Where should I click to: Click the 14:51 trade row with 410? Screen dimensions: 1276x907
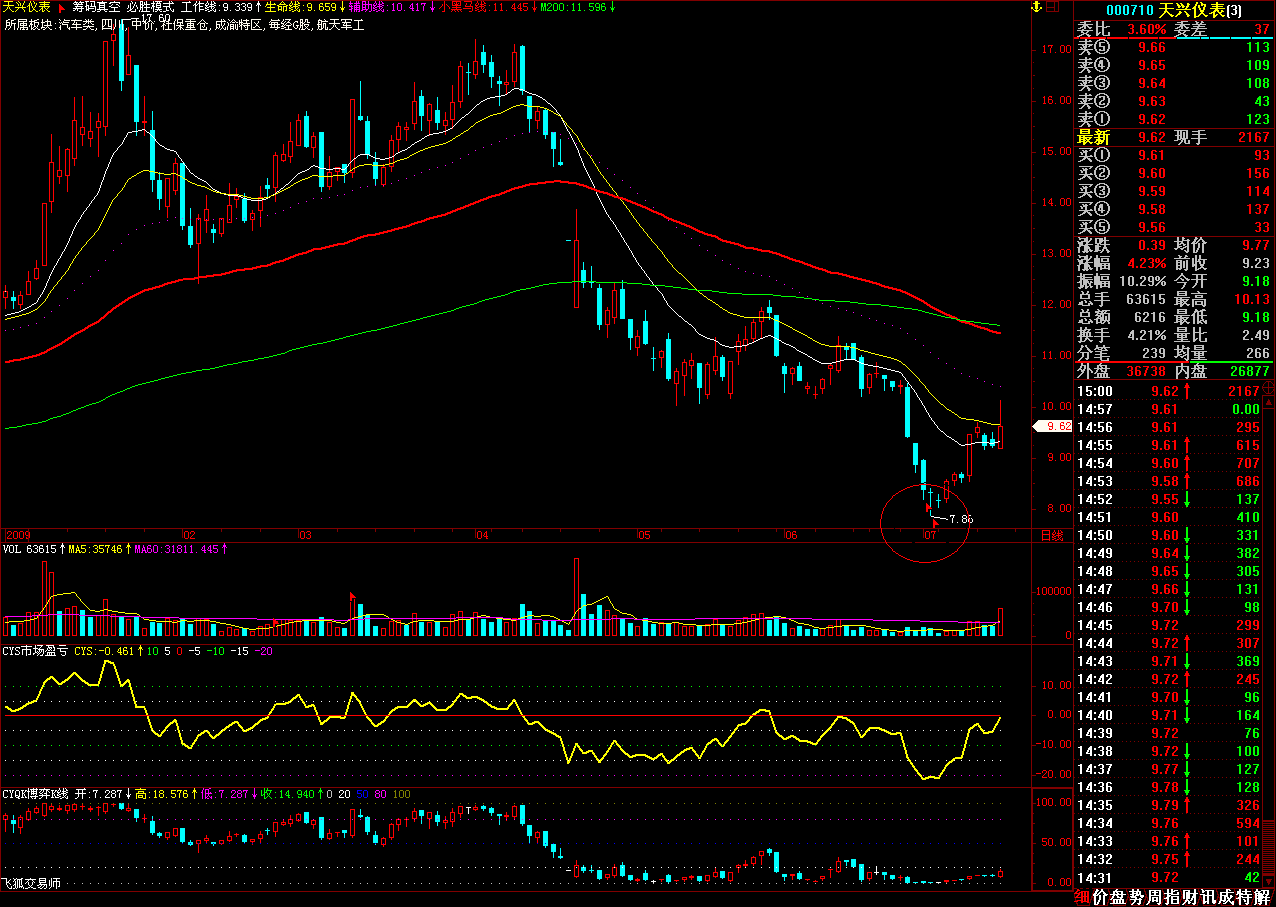click(x=1170, y=517)
